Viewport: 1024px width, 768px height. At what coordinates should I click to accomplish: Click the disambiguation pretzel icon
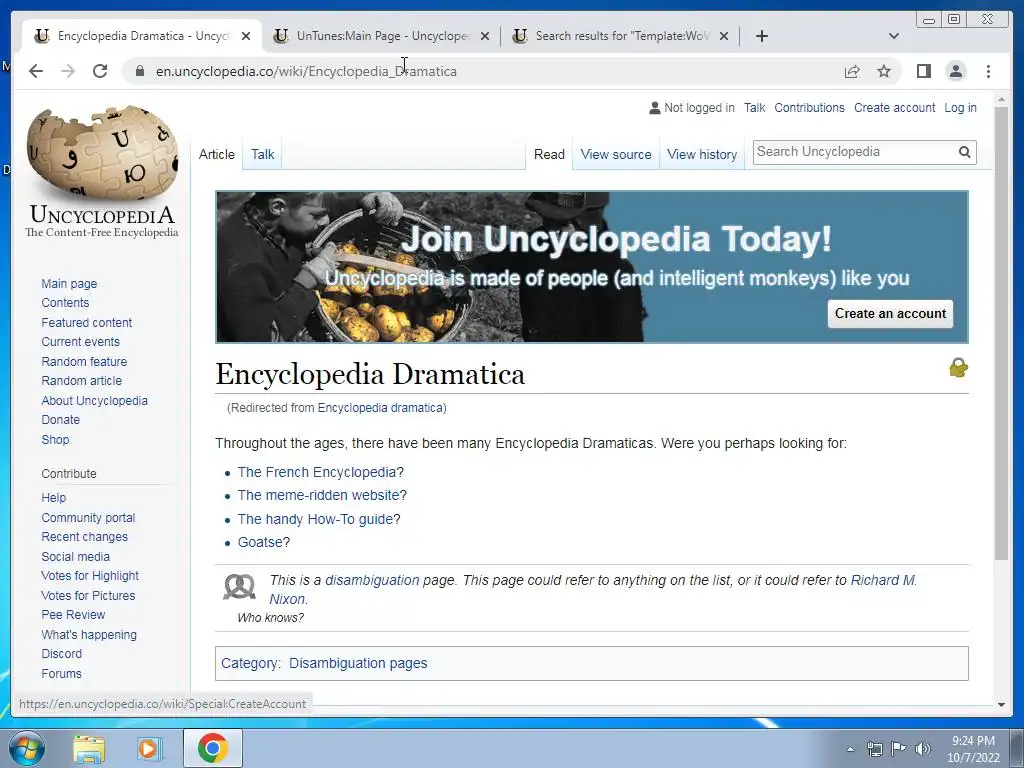point(239,586)
